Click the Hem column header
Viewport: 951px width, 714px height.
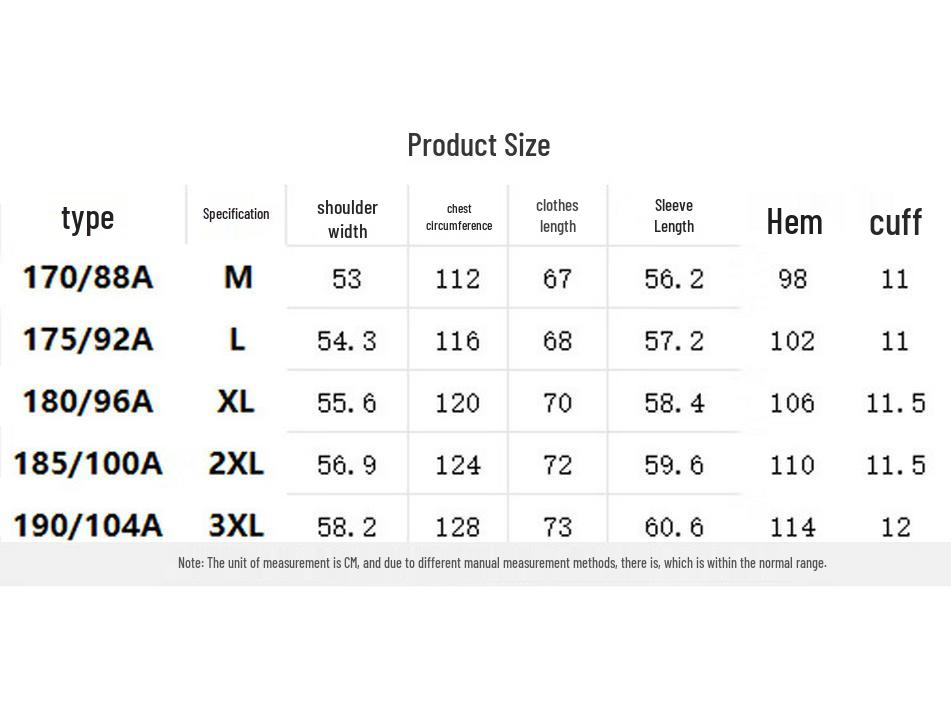(794, 222)
